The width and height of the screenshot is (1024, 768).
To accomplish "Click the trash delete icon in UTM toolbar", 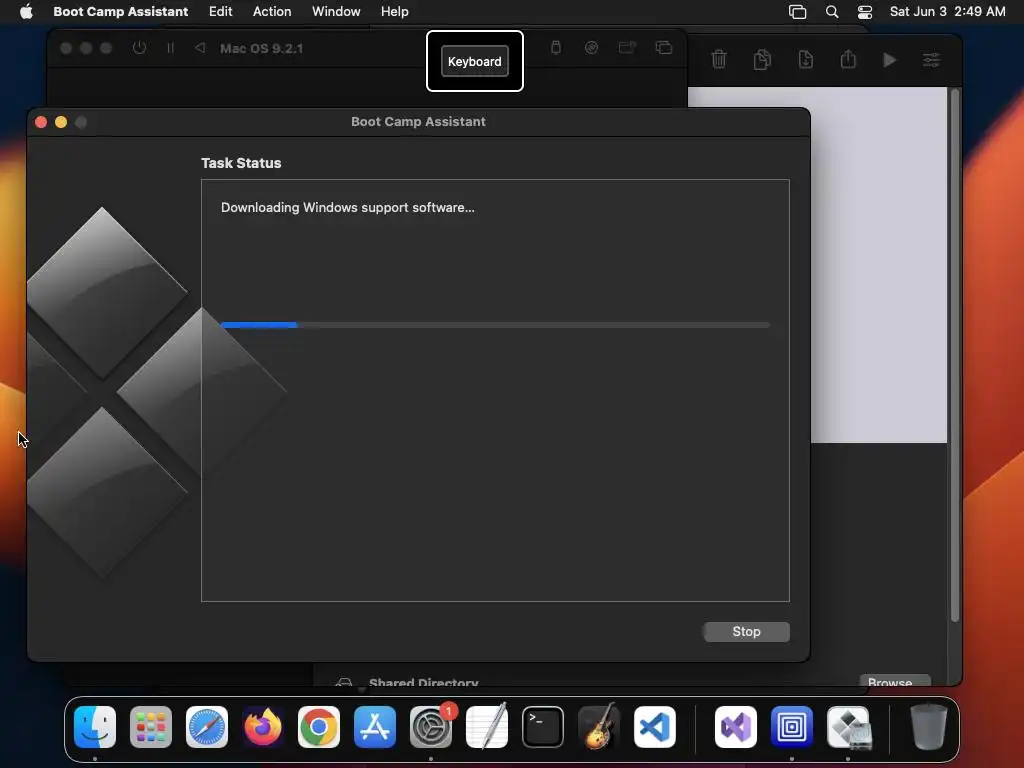I will pyautogui.click(x=718, y=59).
